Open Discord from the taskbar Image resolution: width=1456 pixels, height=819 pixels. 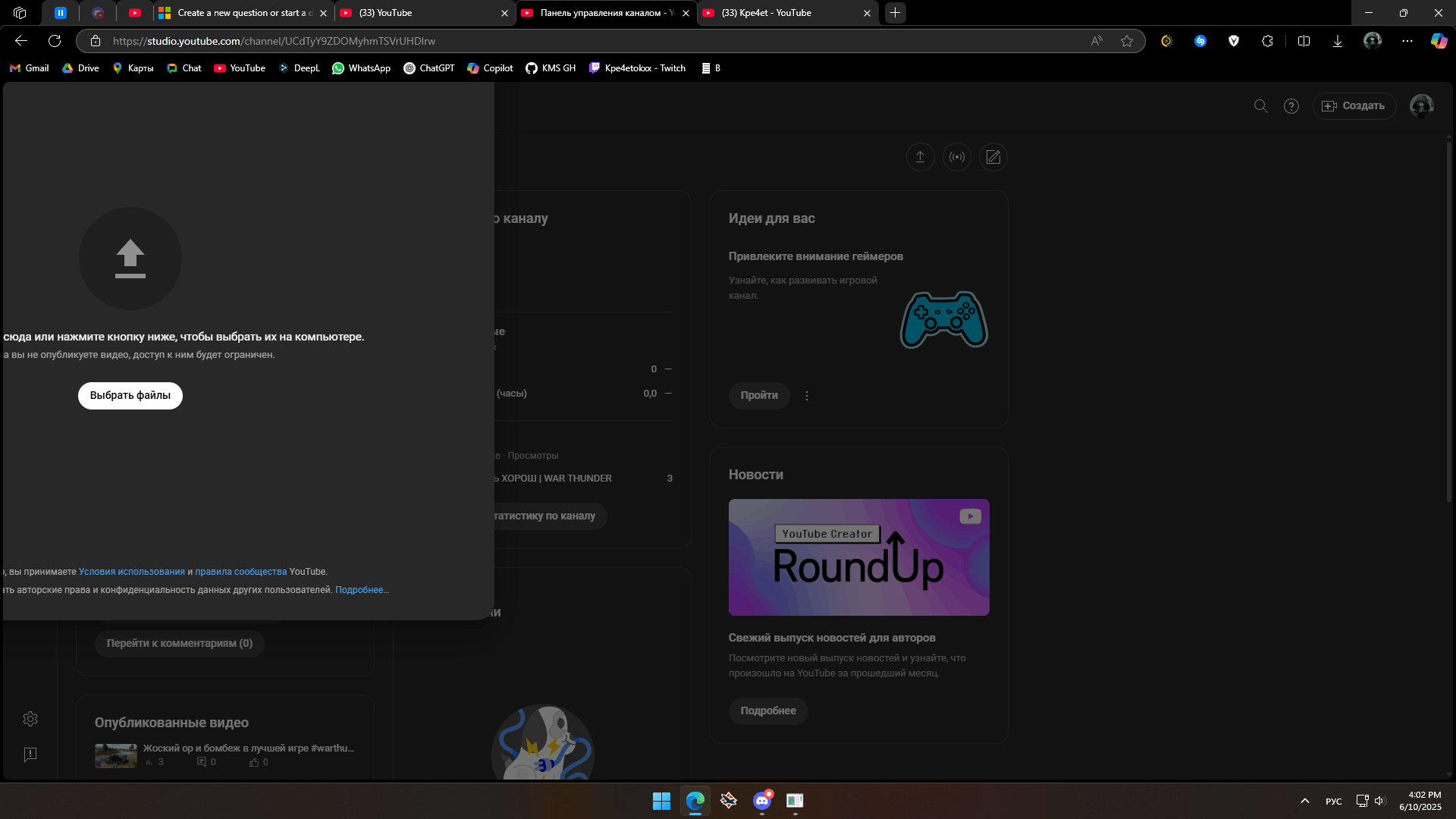[762, 801]
